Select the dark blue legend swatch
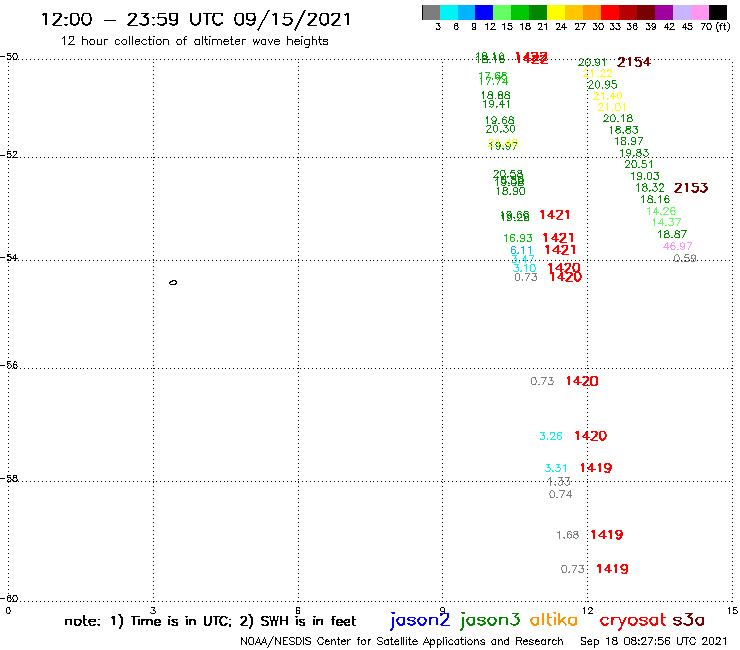Screen dimensions: 740x650 coord(484,12)
